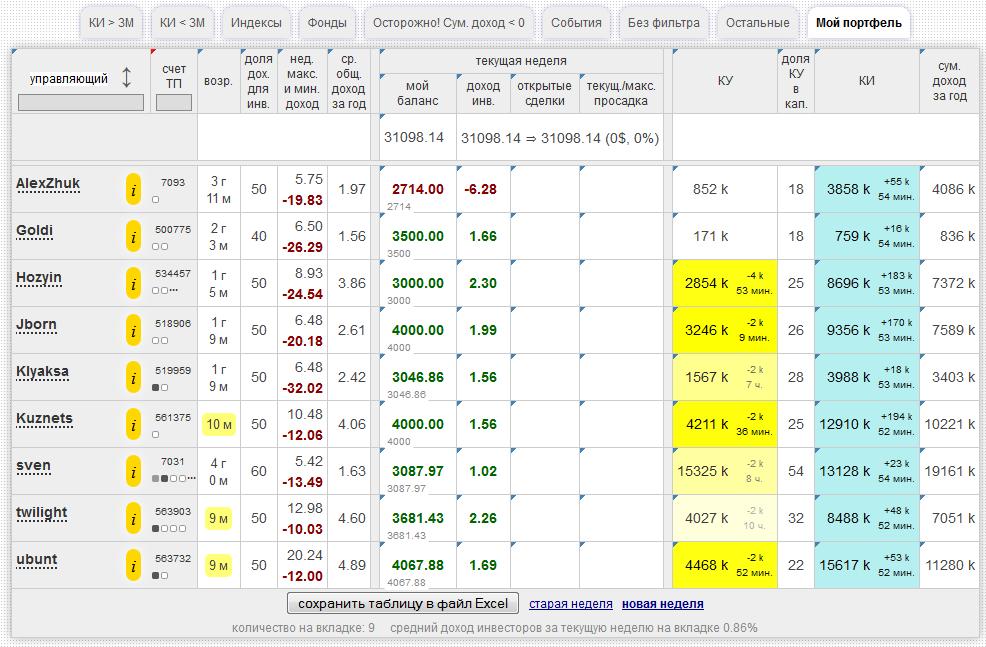Open info icon for AlexZhuk
The height and width of the screenshot is (647, 986).
pos(133,189)
